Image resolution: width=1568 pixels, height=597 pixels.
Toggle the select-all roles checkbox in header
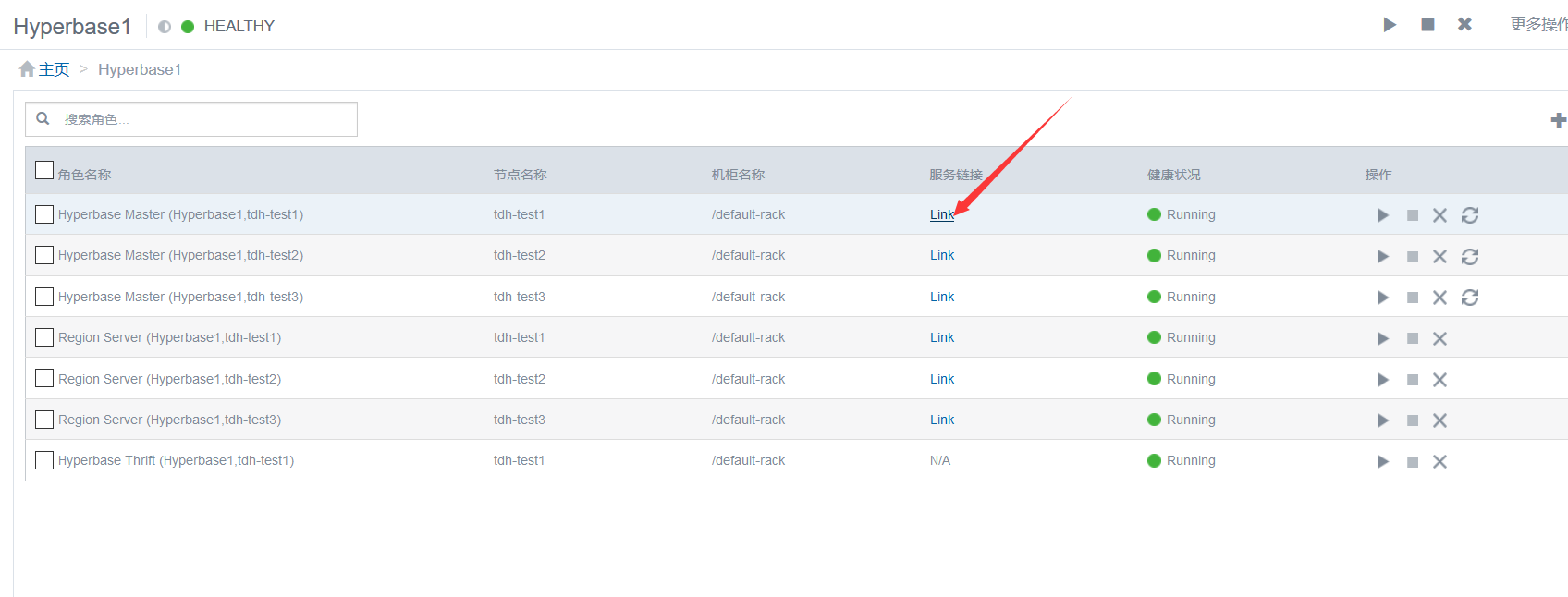(43, 170)
